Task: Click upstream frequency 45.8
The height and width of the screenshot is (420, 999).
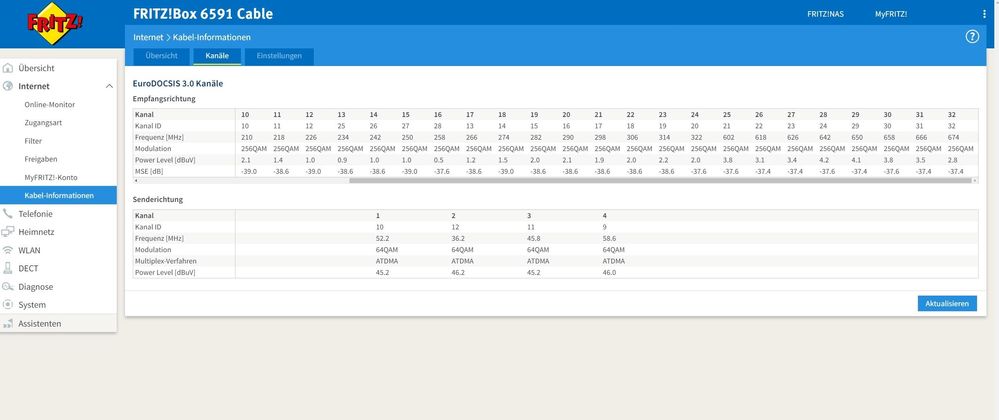Action: coord(533,238)
